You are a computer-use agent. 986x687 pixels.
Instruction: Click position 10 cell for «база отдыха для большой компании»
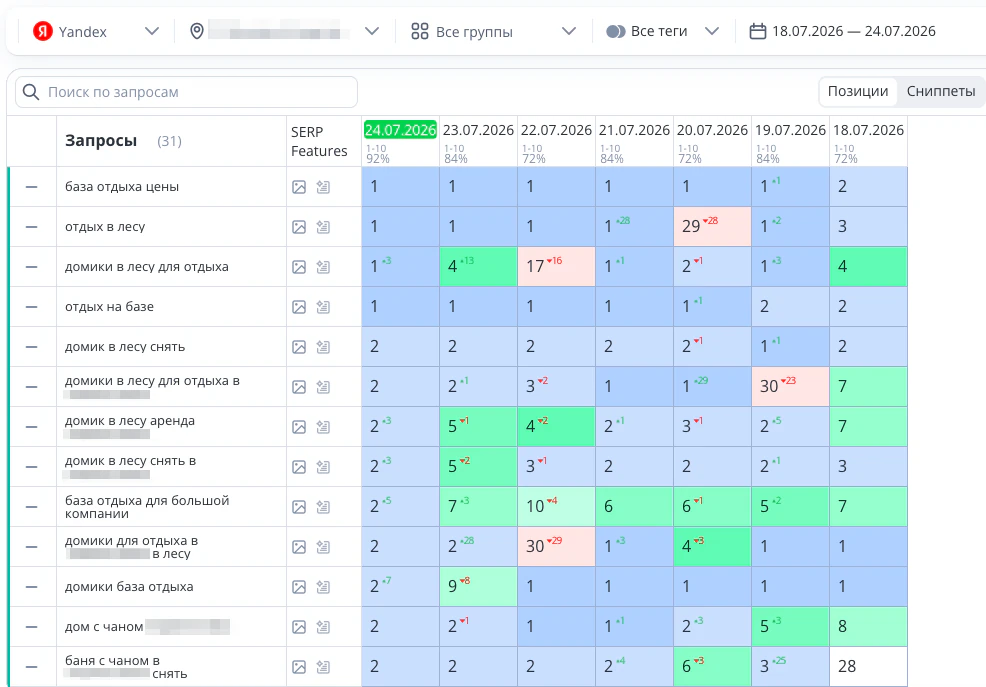pos(556,507)
